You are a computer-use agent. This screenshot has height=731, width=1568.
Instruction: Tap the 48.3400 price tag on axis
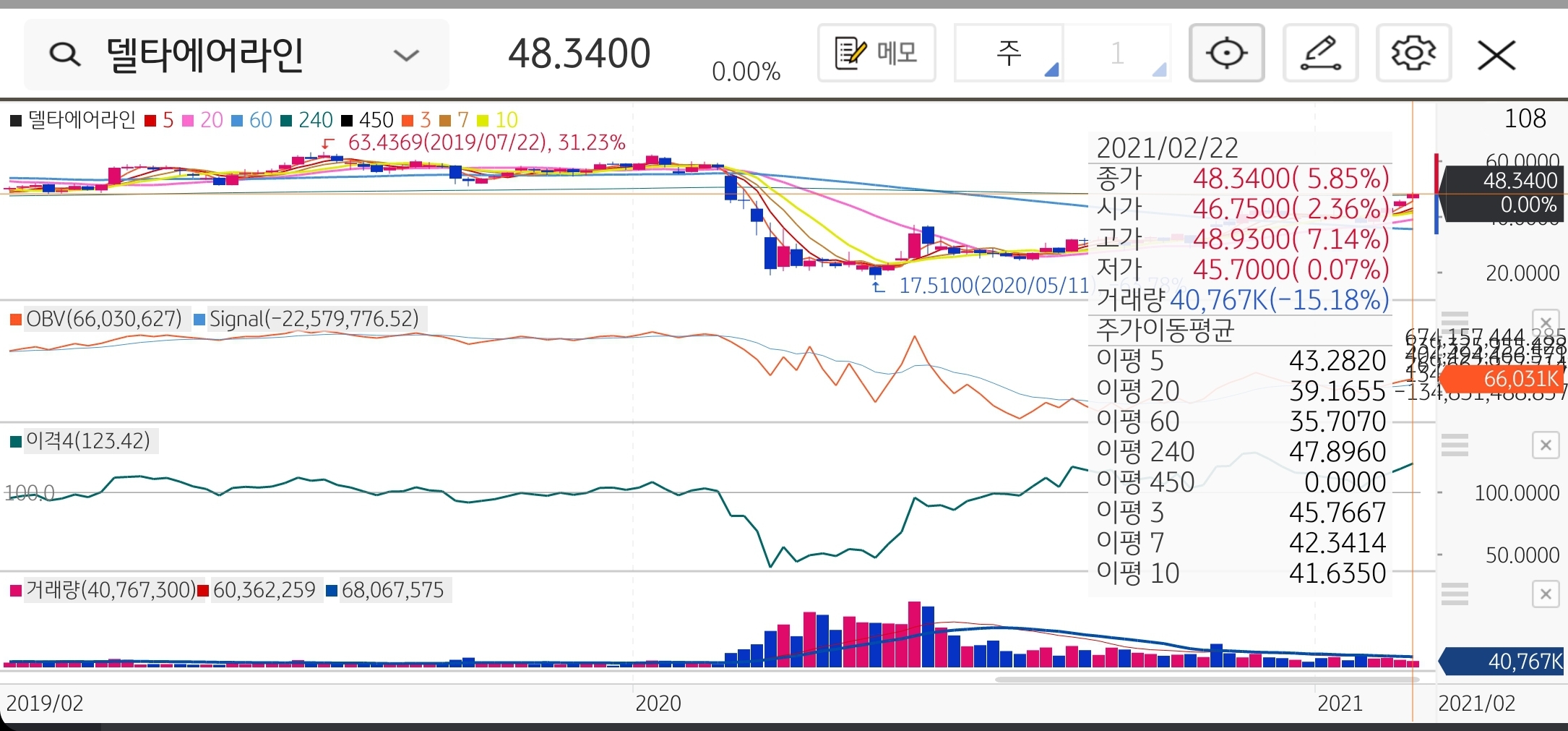1502,193
